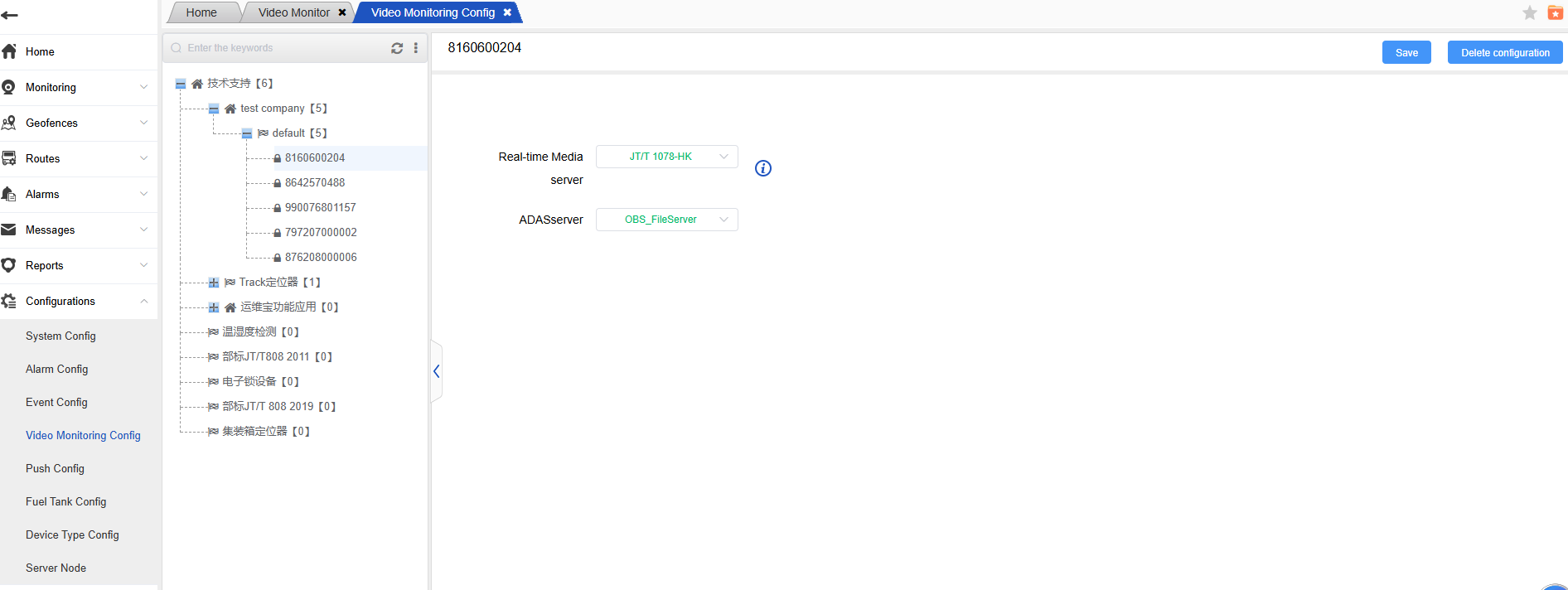The image size is (1568, 590).
Task: Switch to the Home tab
Action: [x=201, y=12]
